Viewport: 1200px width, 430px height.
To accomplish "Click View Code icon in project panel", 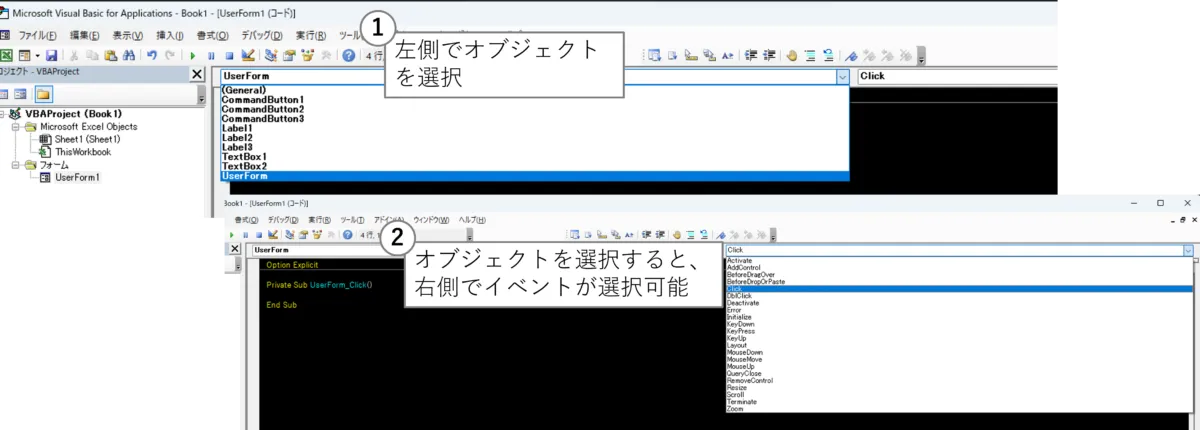I will tap(5, 95).
